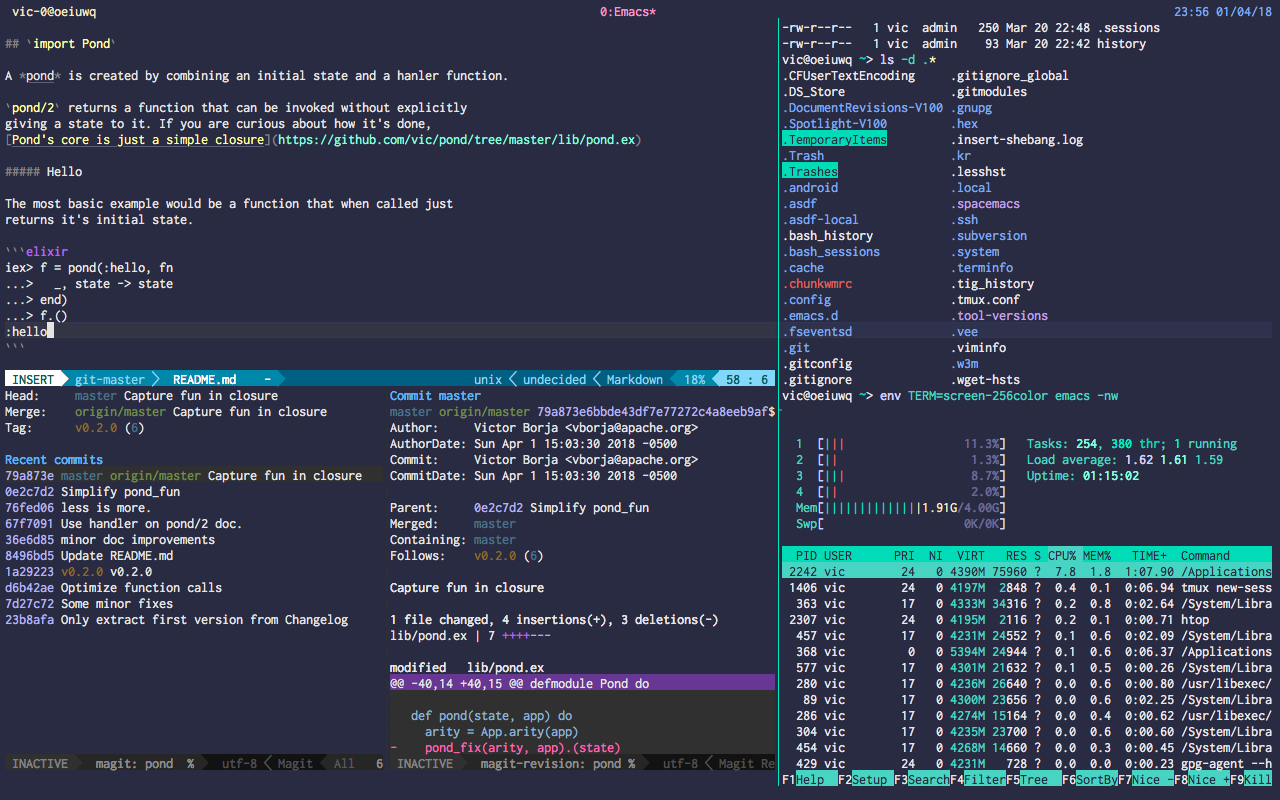1280x800 pixels.
Task: Click .tmux.conf in the ls listing
Action: pyautogui.click(x=986, y=300)
